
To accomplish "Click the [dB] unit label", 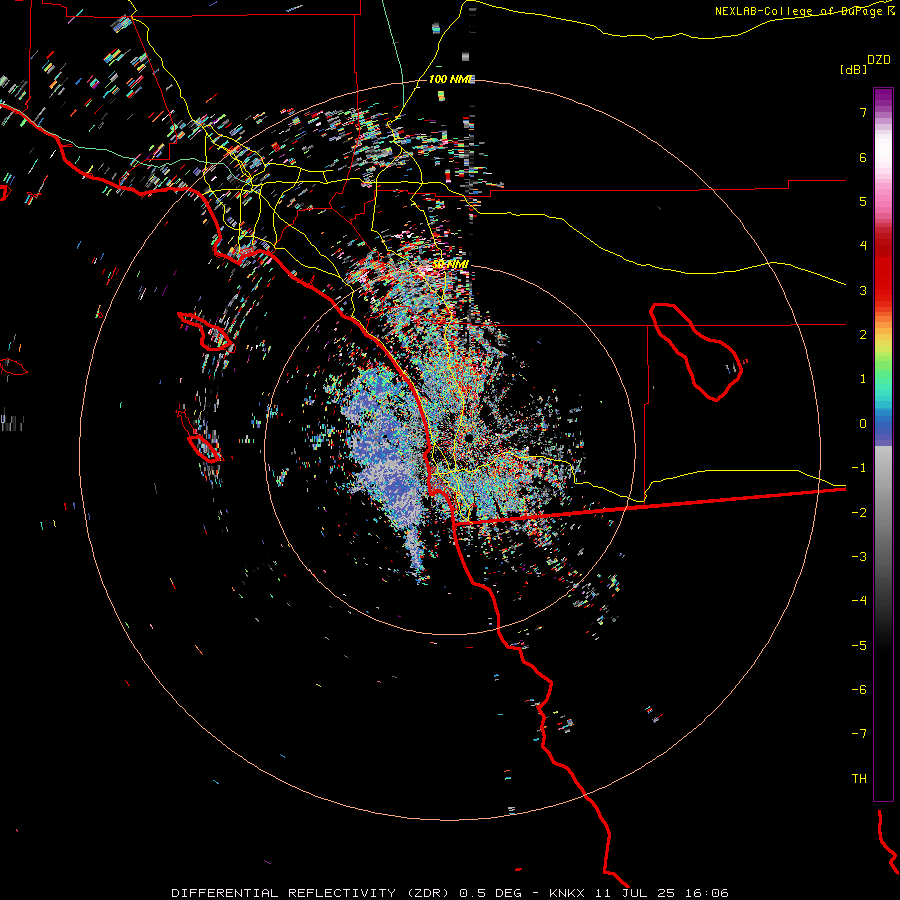I will (x=853, y=69).
